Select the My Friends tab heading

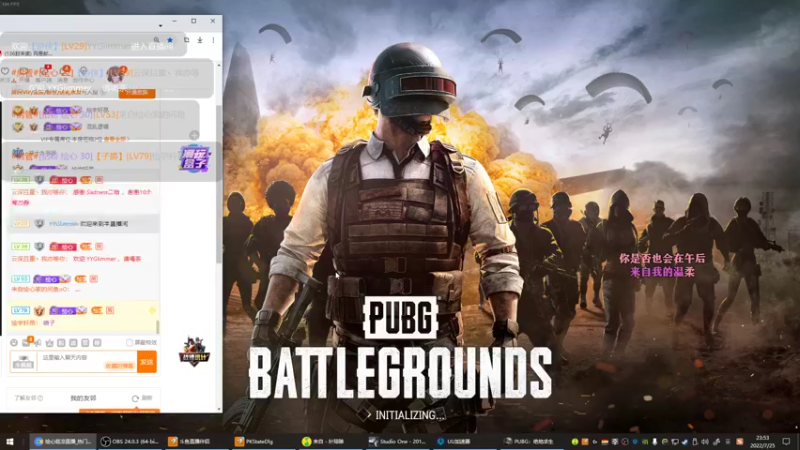83,398
